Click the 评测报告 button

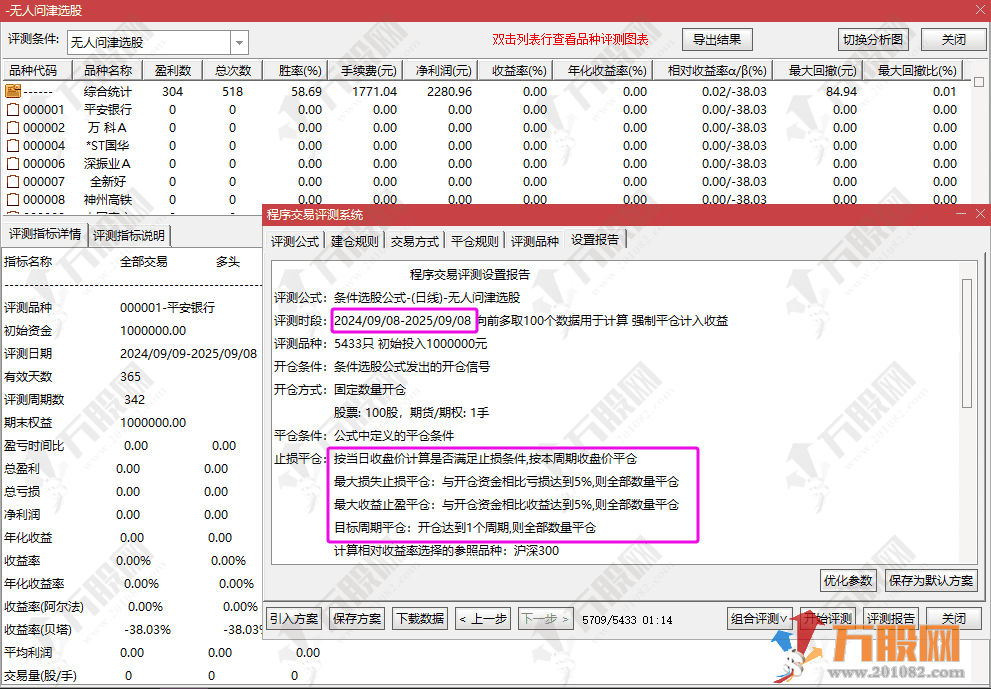[x=891, y=618]
